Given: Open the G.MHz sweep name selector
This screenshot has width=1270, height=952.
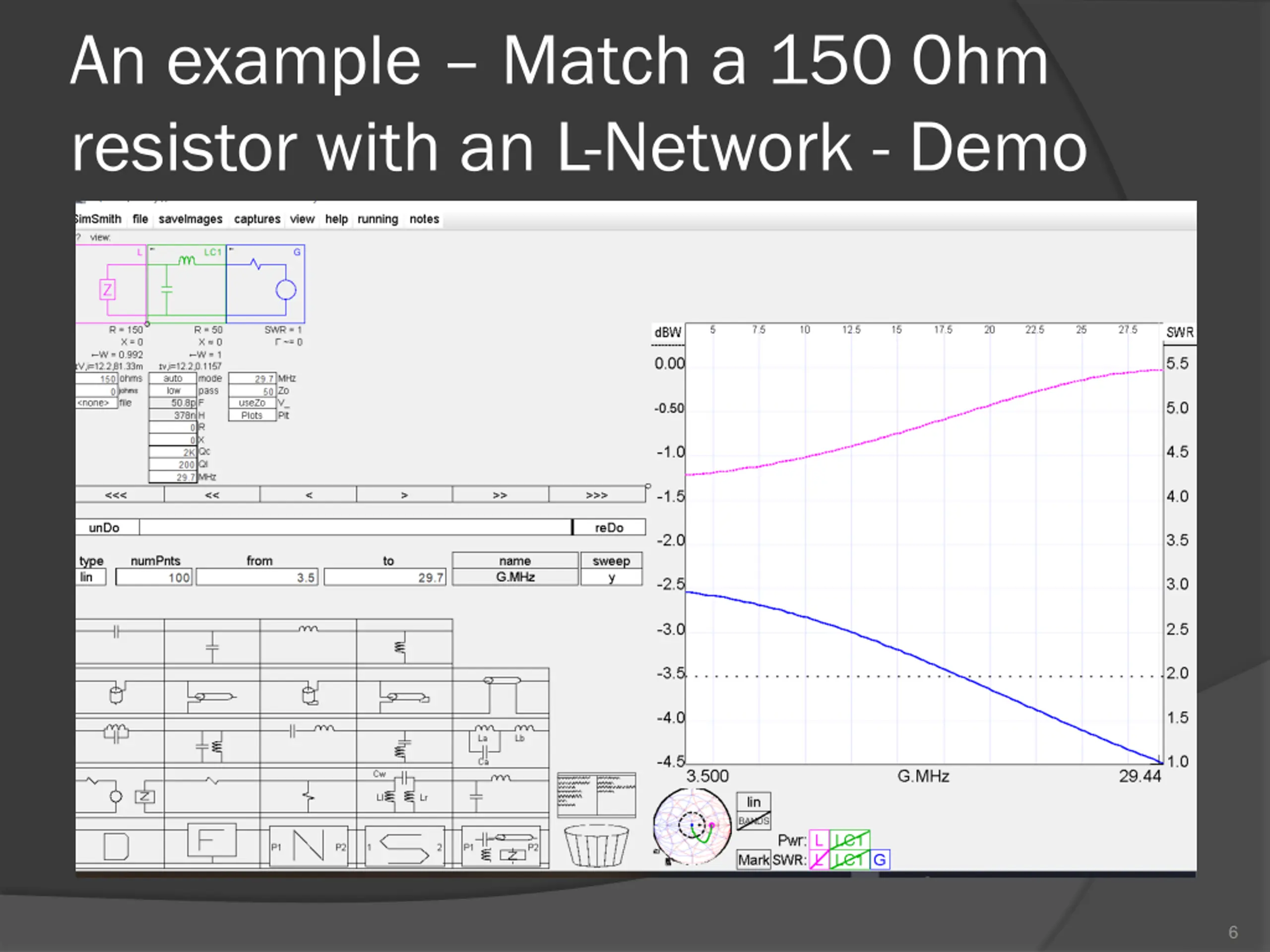Looking at the screenshot, I should tap(515, 577).
